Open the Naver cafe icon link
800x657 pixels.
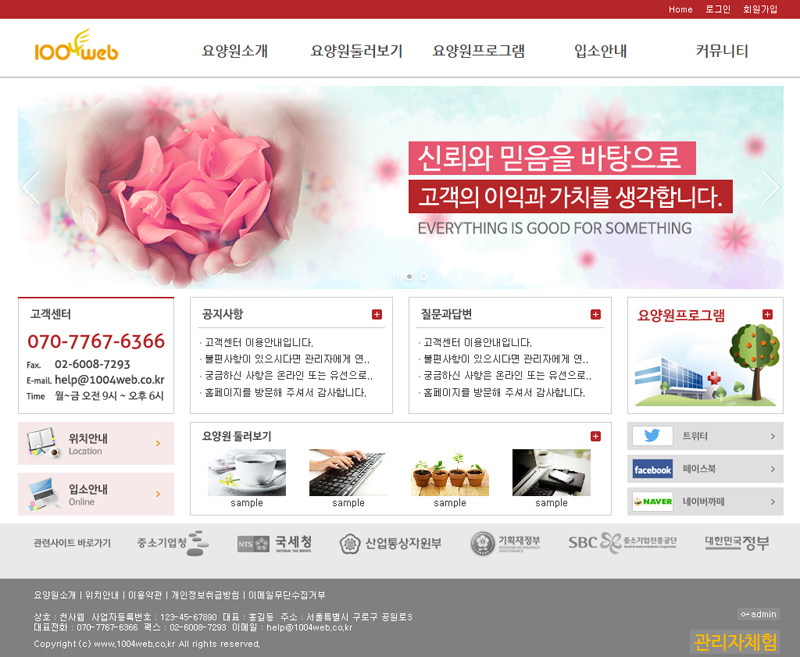(x=652, y=501)
